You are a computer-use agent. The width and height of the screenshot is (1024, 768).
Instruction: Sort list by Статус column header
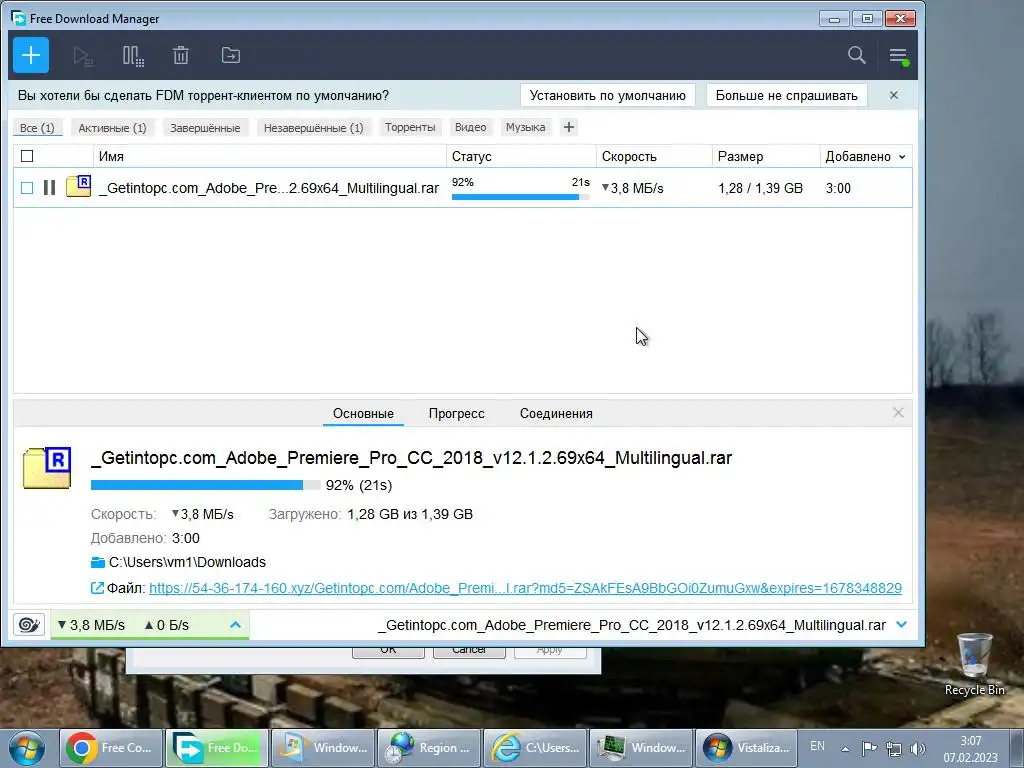[x=521, y=156]
